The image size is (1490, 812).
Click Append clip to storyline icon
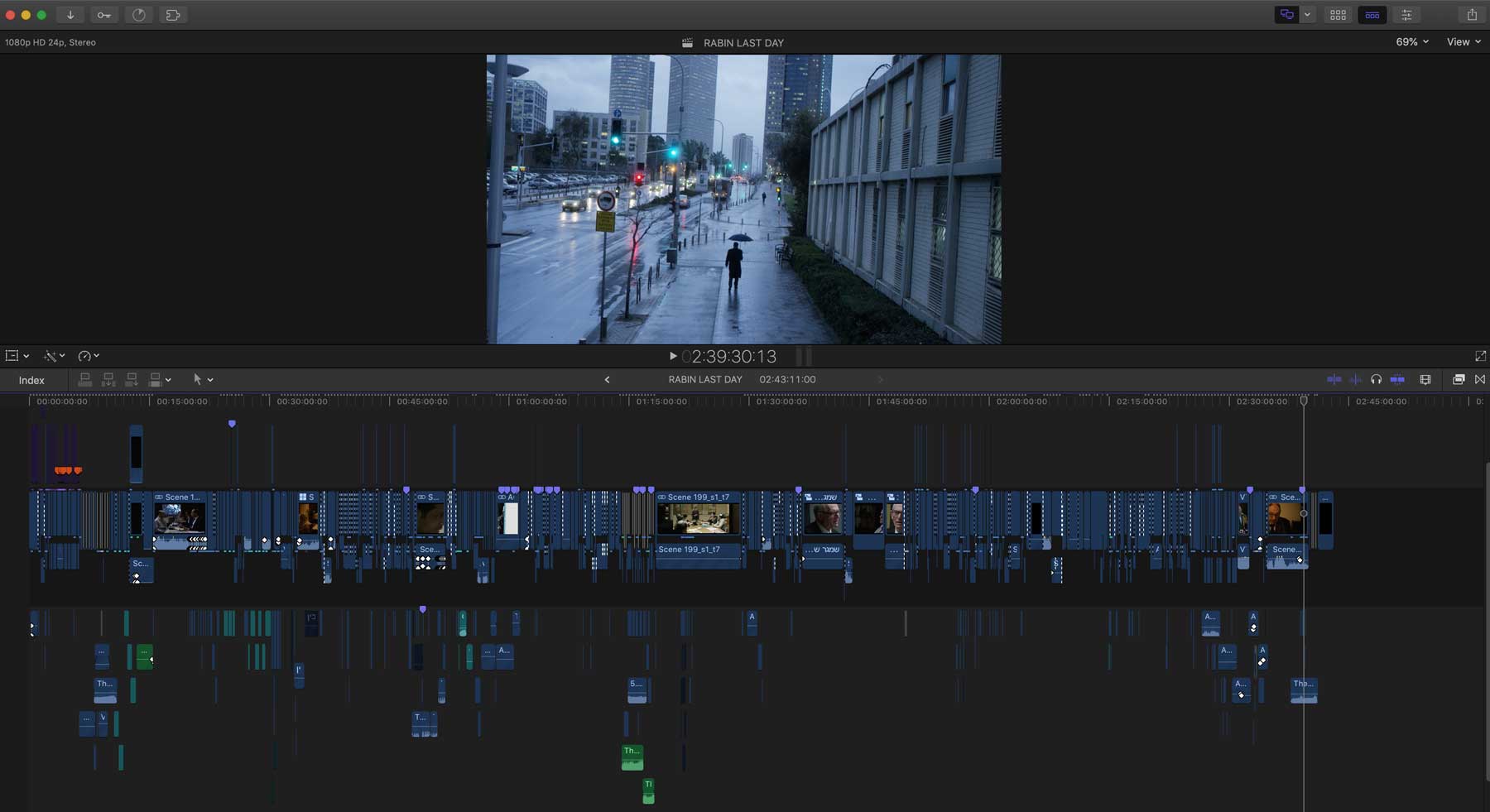click(131, 380)
